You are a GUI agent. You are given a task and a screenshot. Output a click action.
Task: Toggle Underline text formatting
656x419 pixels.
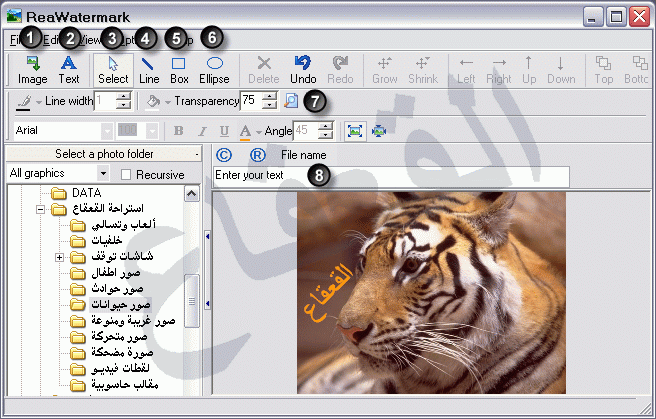(x=224, y=131)
